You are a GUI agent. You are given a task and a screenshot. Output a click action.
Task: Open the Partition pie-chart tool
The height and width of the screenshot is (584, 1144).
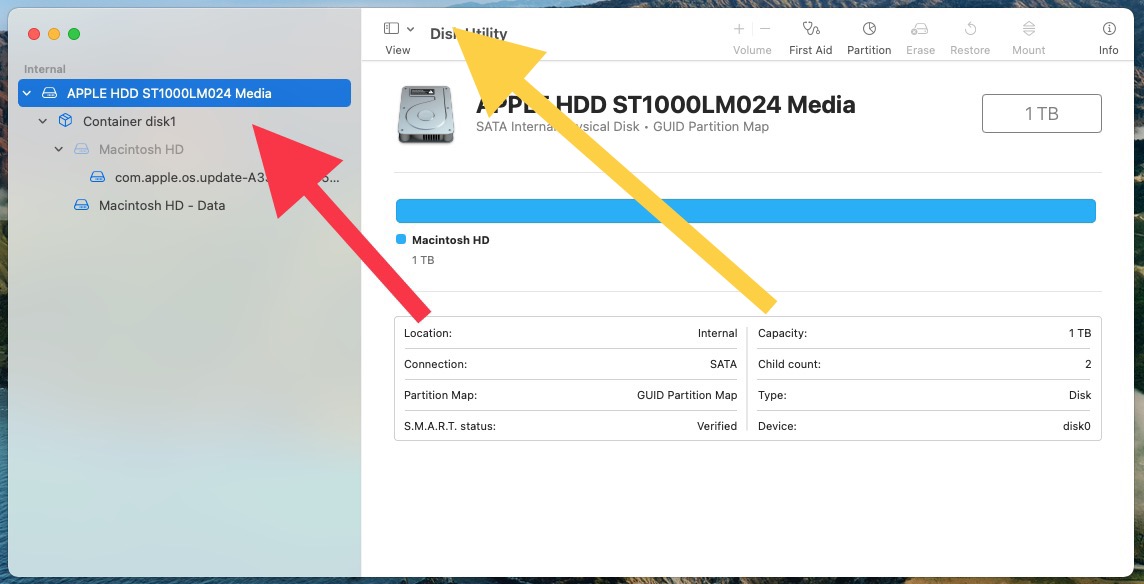869,29
